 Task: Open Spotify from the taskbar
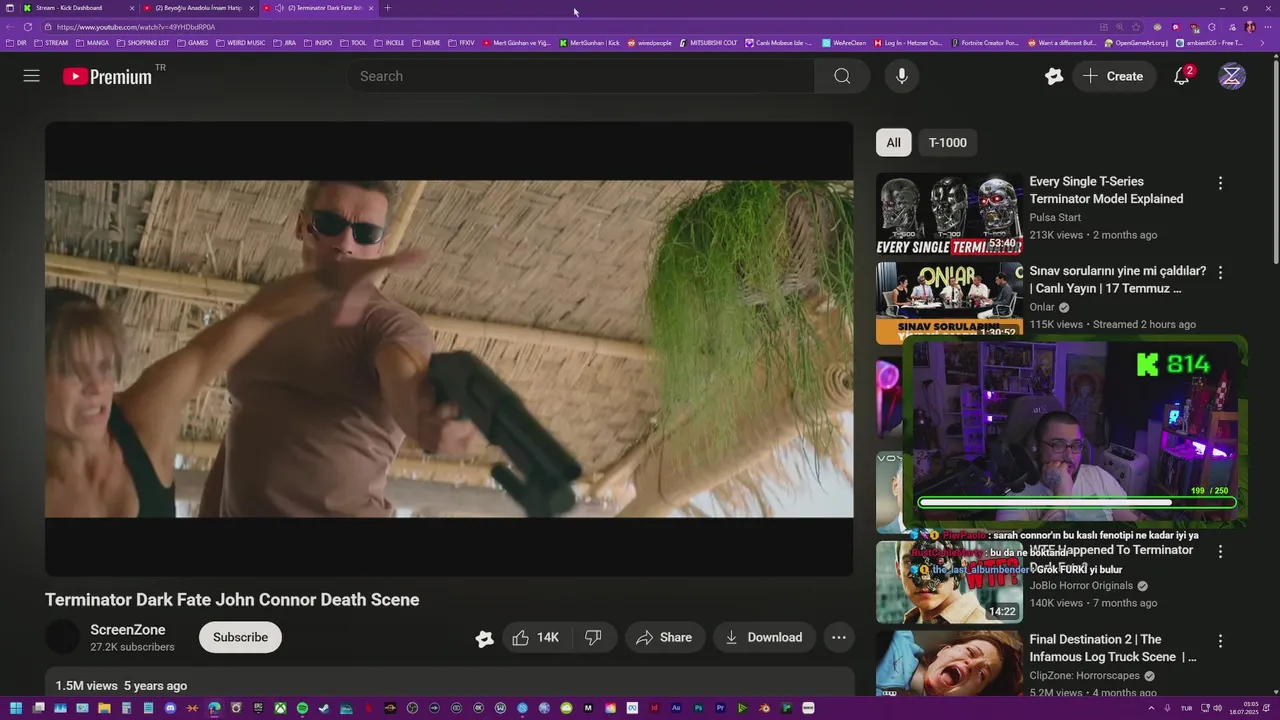tap(302, 708)
